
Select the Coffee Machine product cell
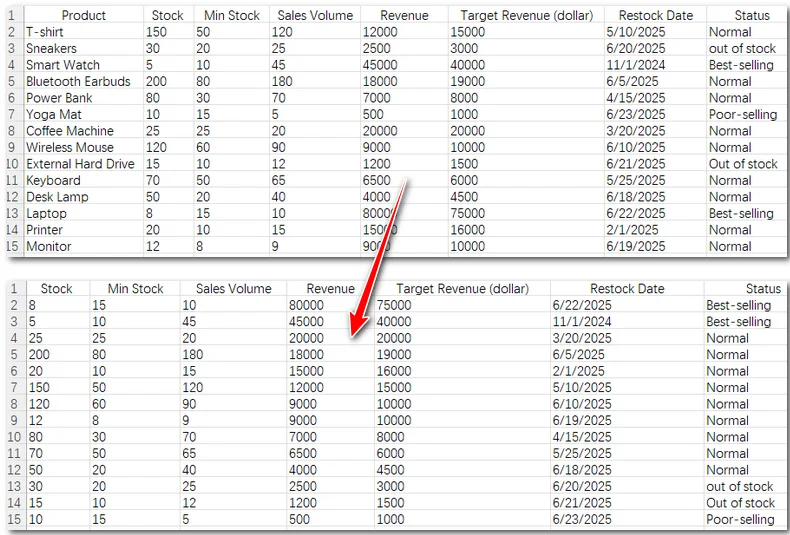tap(84, 131)
